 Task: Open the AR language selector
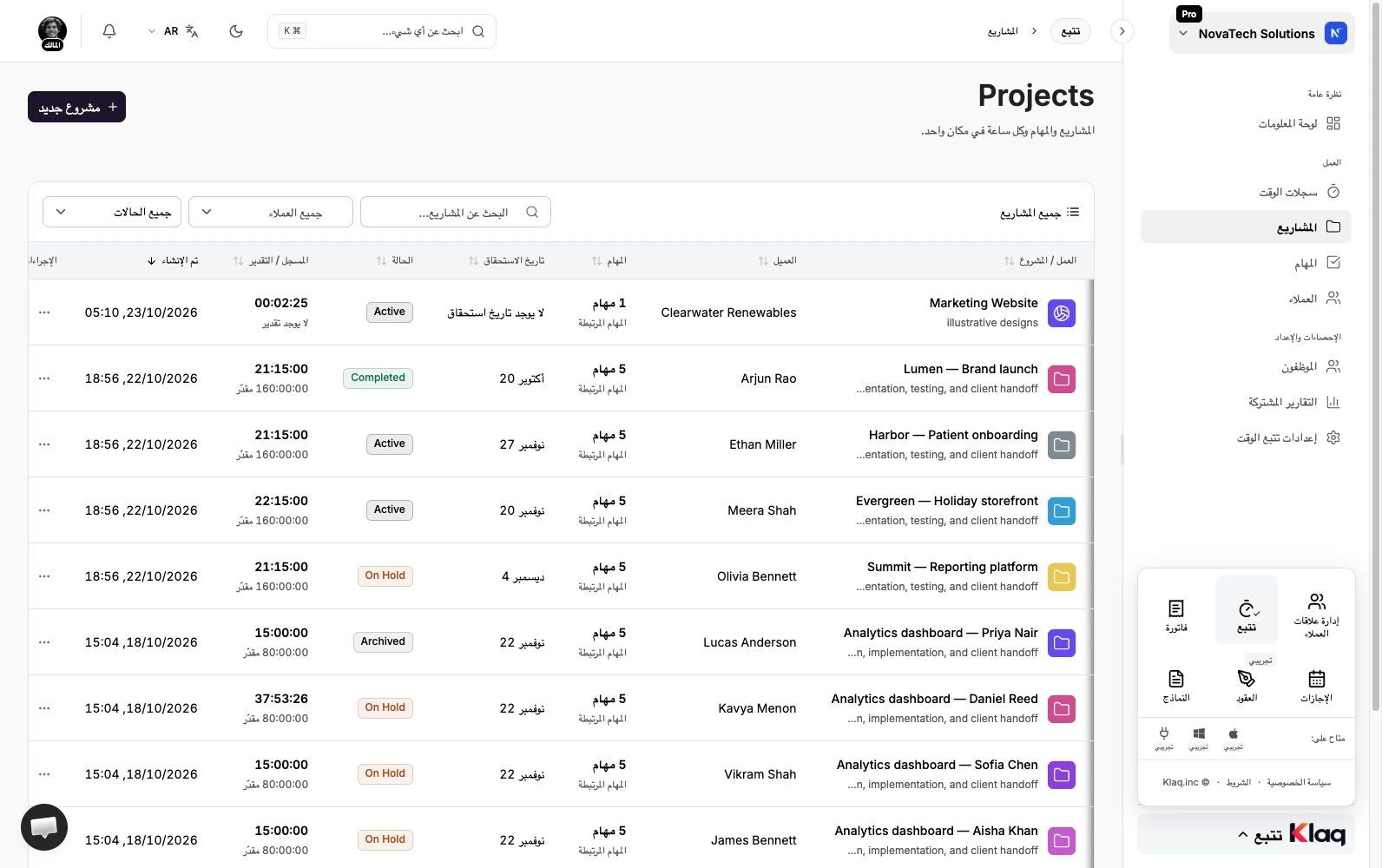click(x=174, y=31)
